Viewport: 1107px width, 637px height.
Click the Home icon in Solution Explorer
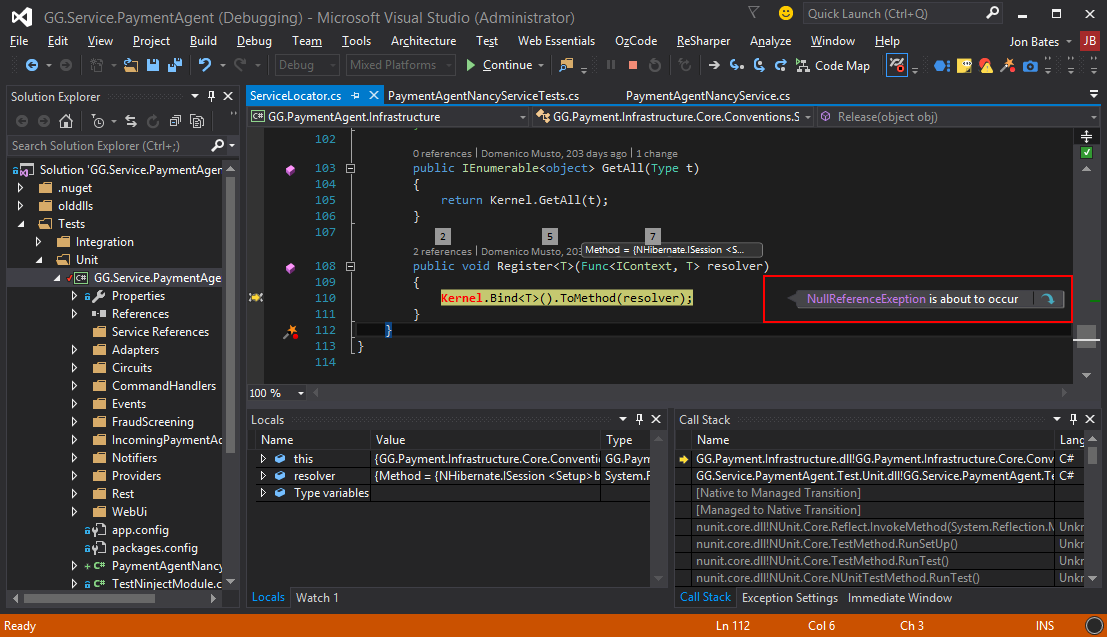coord(66,121)
